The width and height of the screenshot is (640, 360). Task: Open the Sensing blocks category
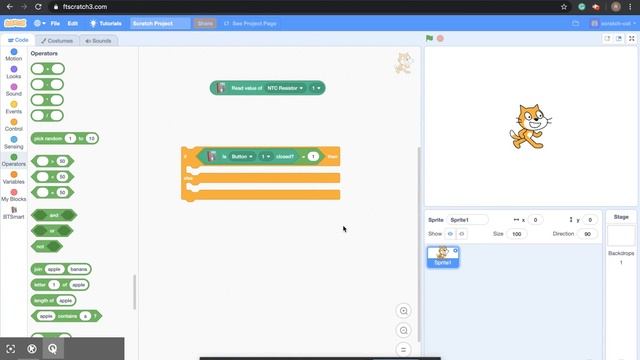coord(13,142)
